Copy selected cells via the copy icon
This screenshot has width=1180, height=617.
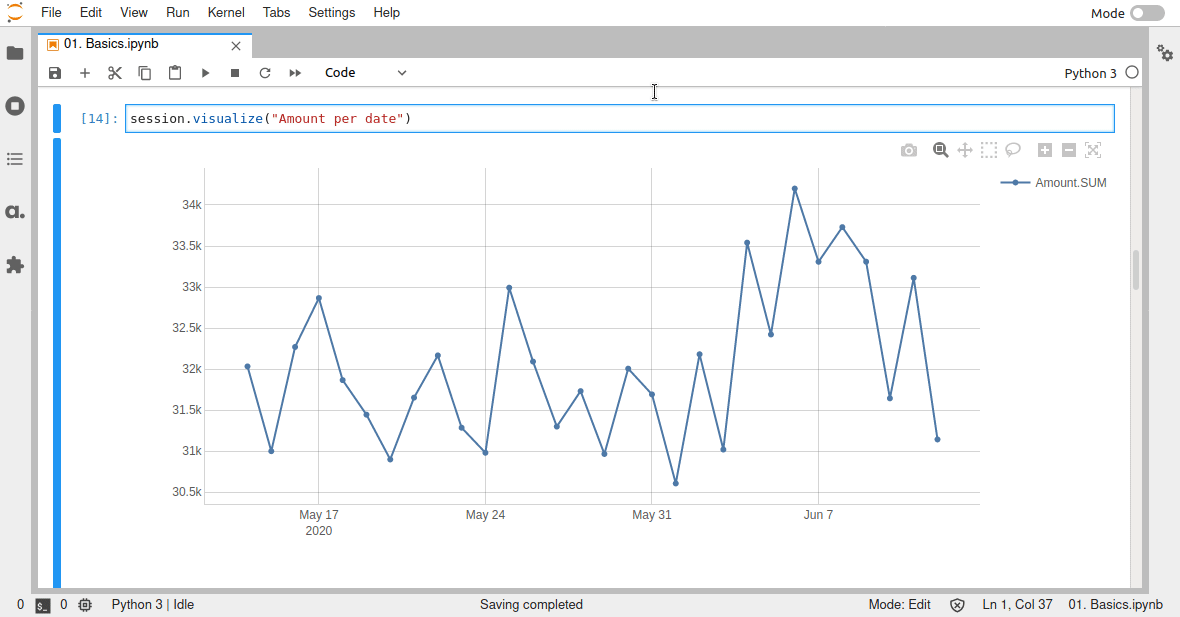[x=144, y=73]
